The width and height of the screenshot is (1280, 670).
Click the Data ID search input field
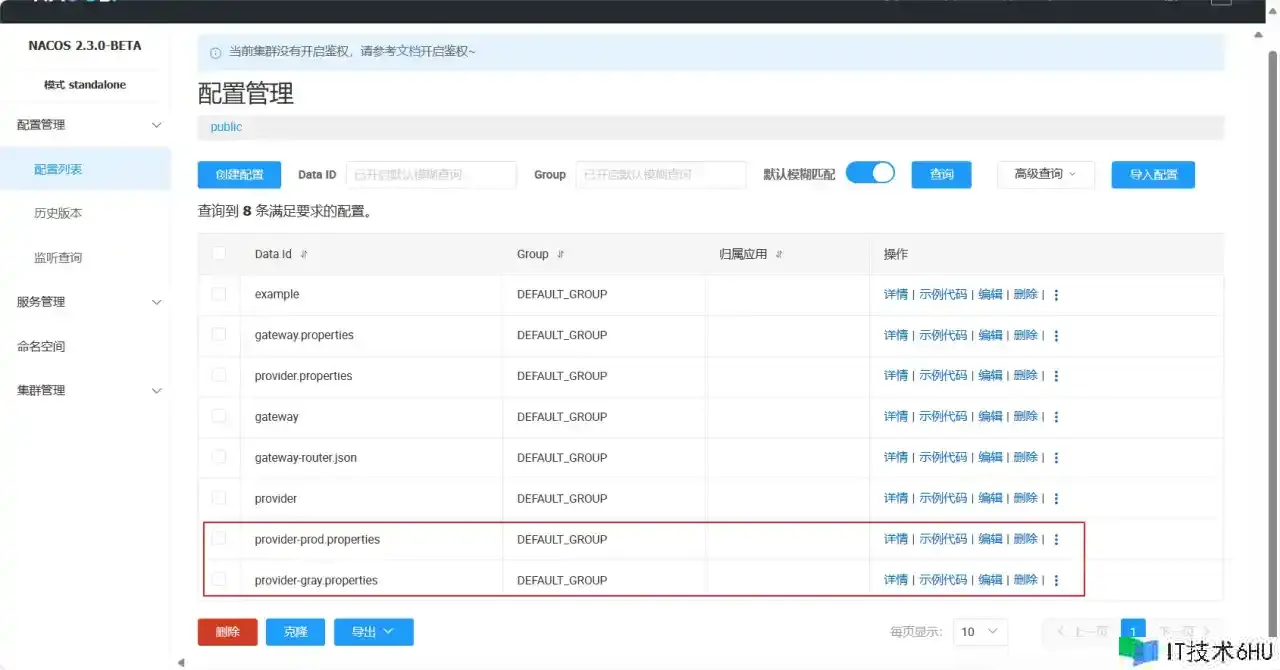click(431, 175)
